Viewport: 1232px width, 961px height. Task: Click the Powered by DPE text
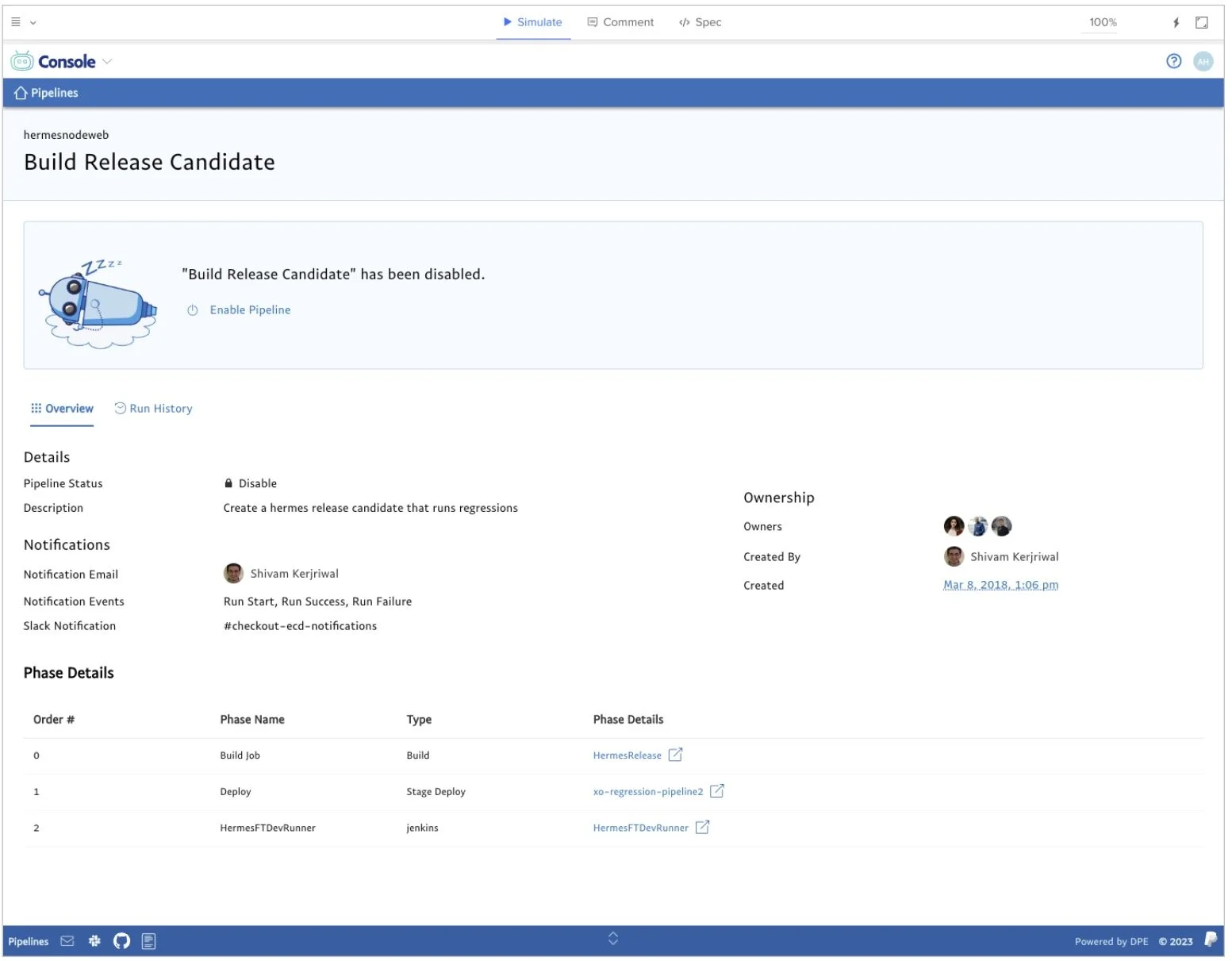[1112, 942]
